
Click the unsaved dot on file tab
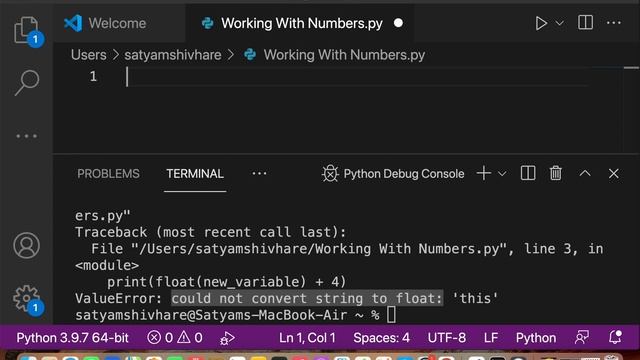[398, 23]
